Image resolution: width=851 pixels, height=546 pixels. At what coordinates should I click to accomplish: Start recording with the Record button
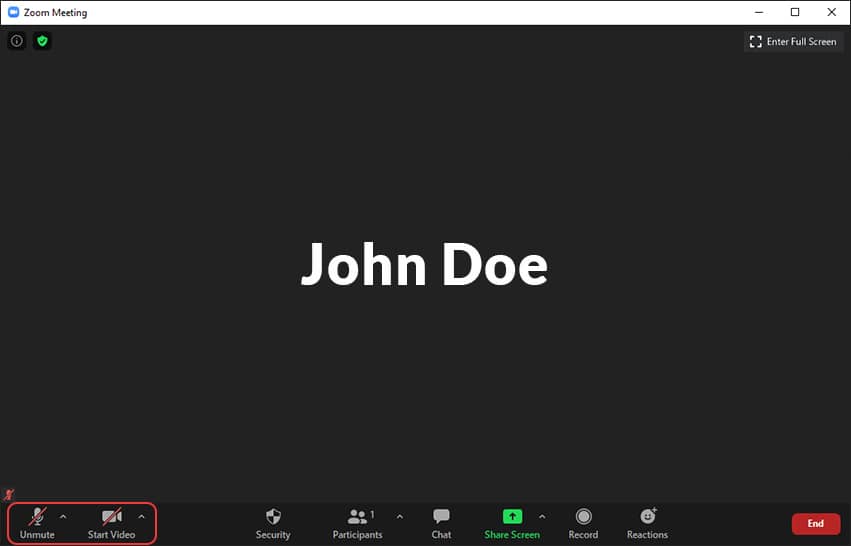coord(583,523)
